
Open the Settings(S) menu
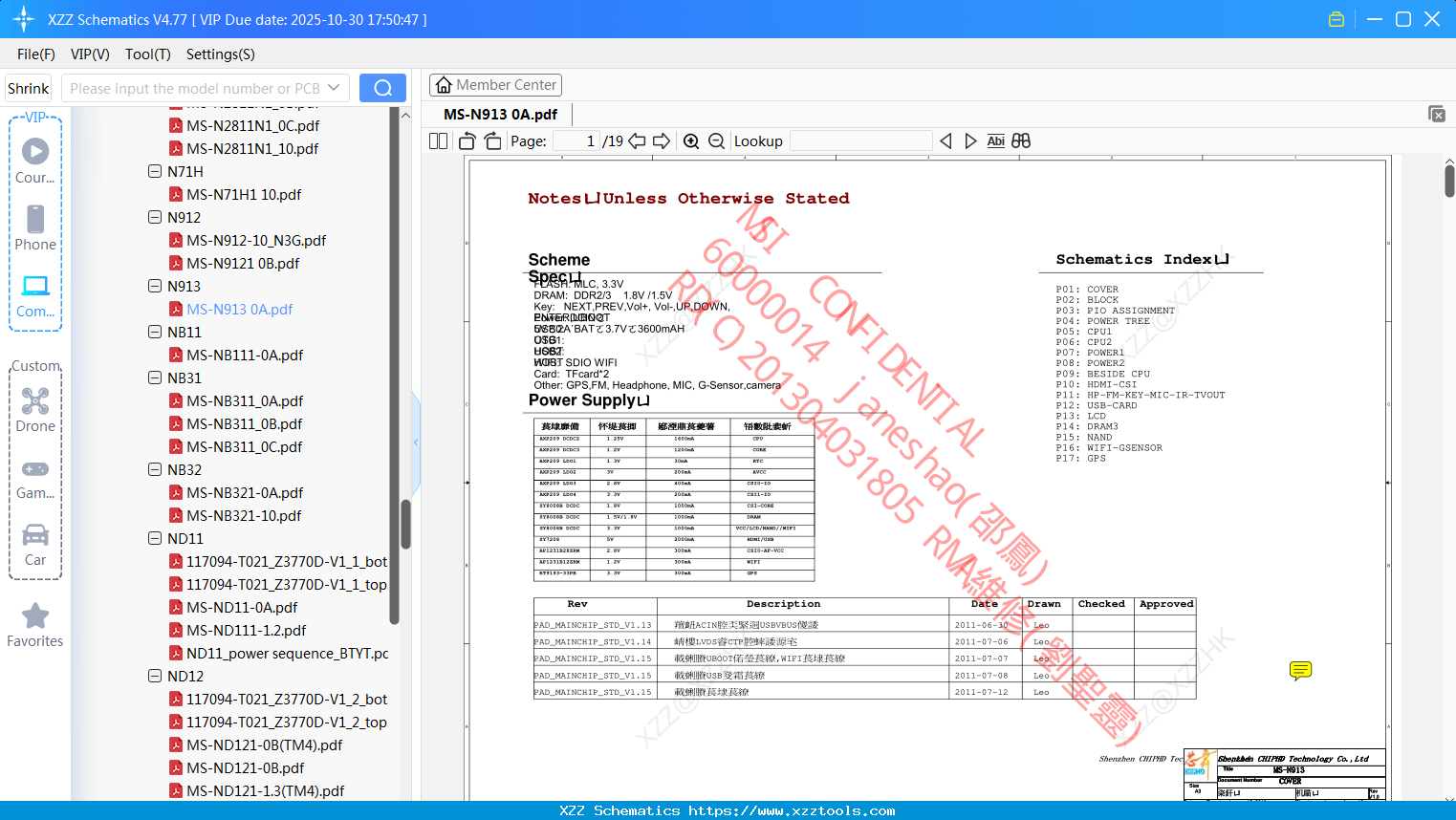click(x=221, y=54)
